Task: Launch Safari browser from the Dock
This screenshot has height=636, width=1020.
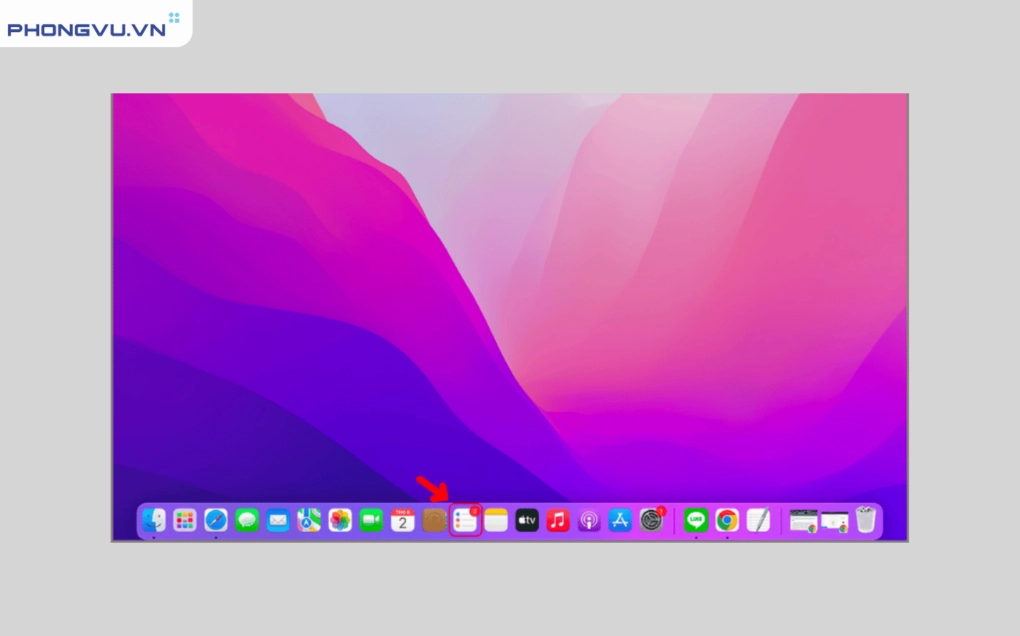Action: click(x=216, y=520)
